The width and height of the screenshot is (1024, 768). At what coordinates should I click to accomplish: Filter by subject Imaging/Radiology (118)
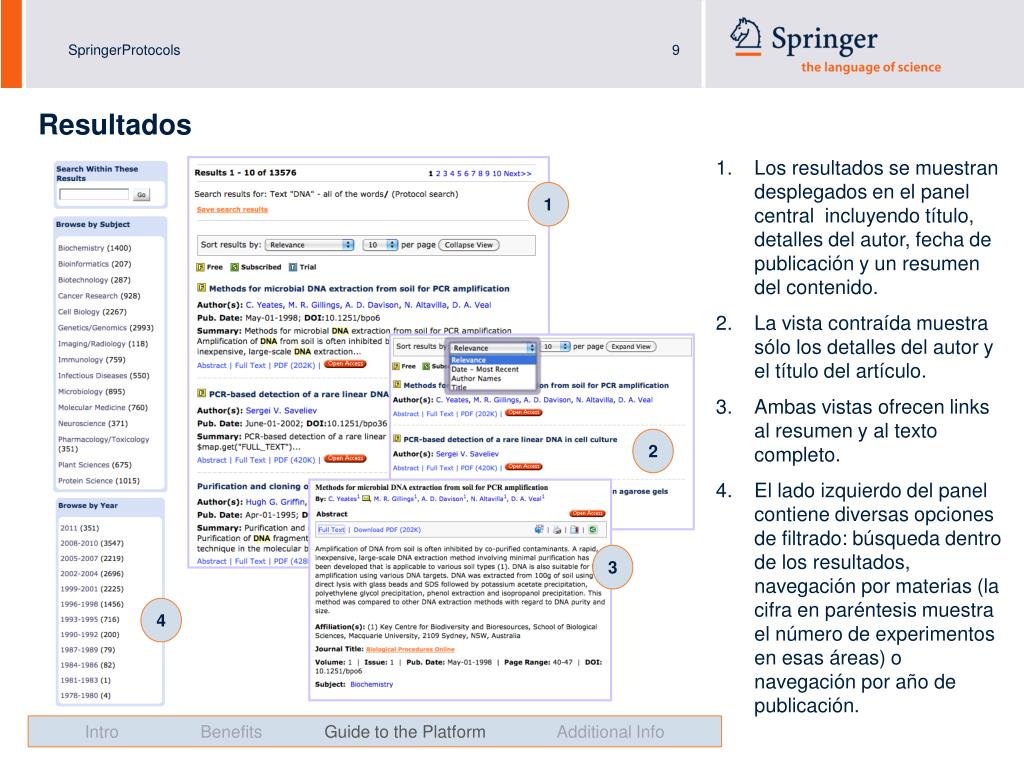tap(103, 344)
